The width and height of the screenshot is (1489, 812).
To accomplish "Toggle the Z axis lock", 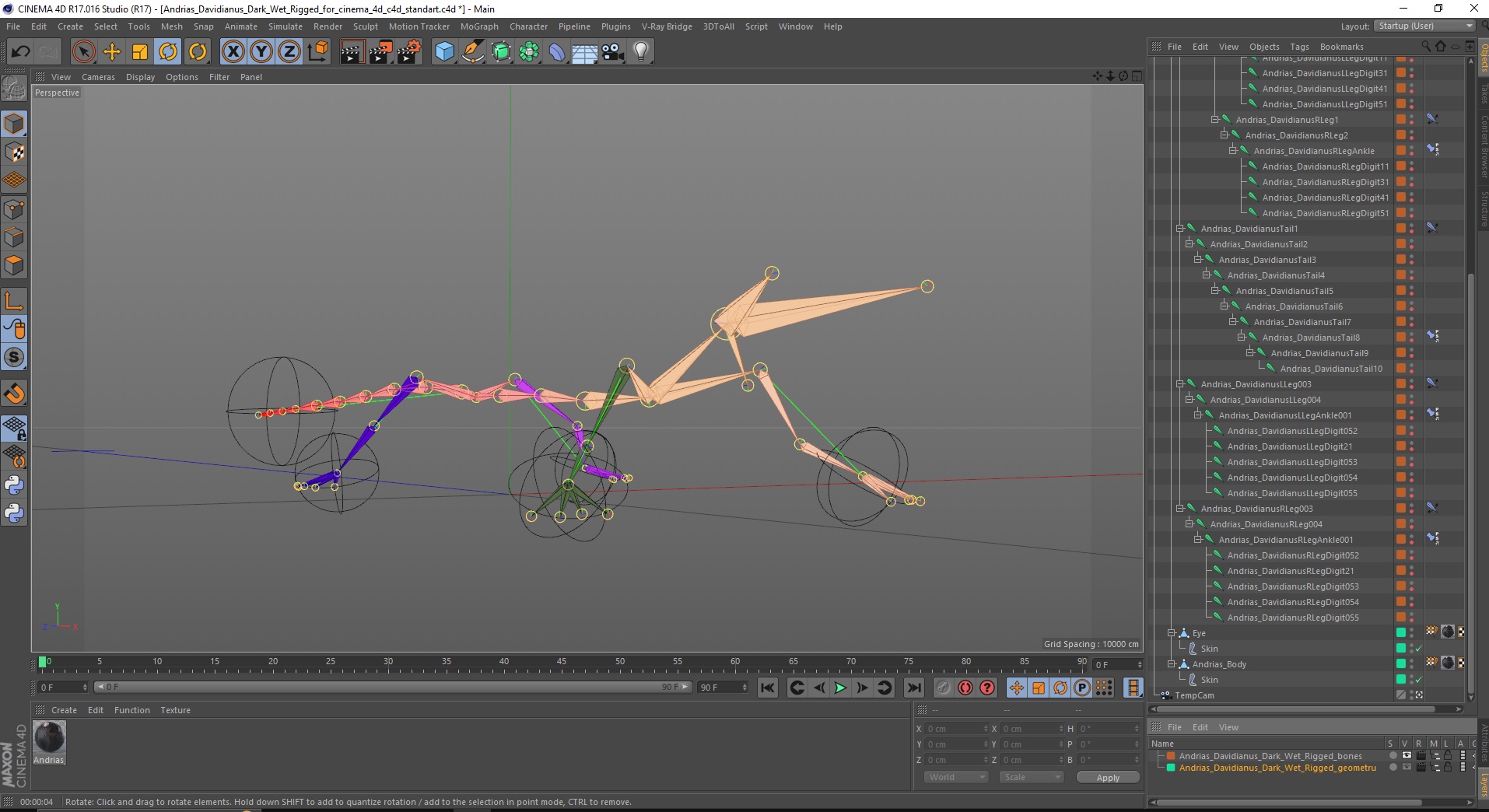I will point(289,52).
